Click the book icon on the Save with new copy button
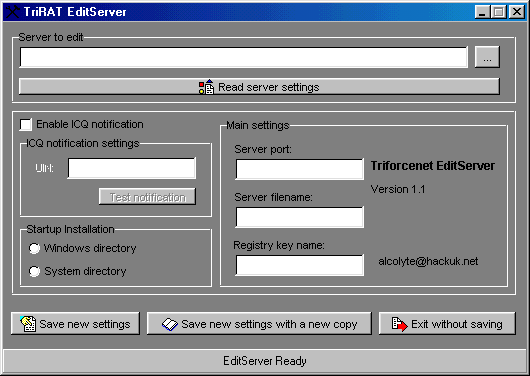530x376 pixels. click(x=170, y=324)
